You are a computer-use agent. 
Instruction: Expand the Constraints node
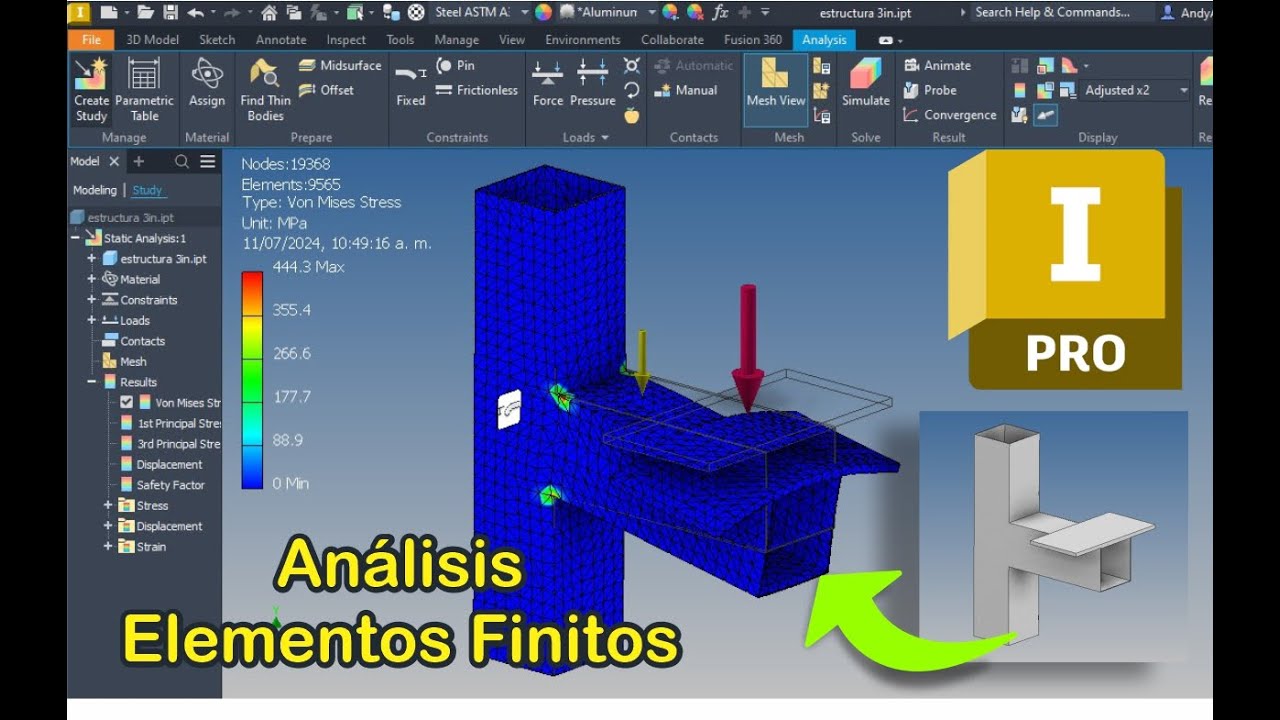pyautogui.click(x=91, y=299)
